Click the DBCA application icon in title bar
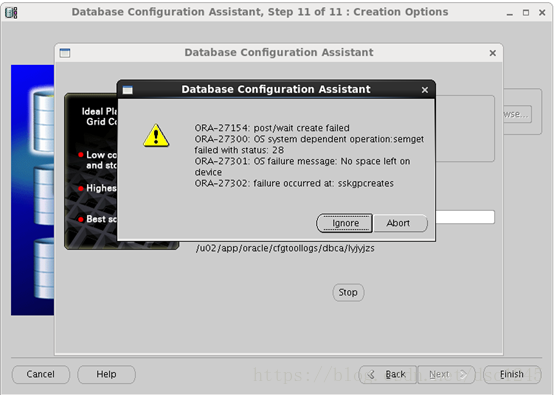The width and height of the screenshot is (554, 395). 11,13
